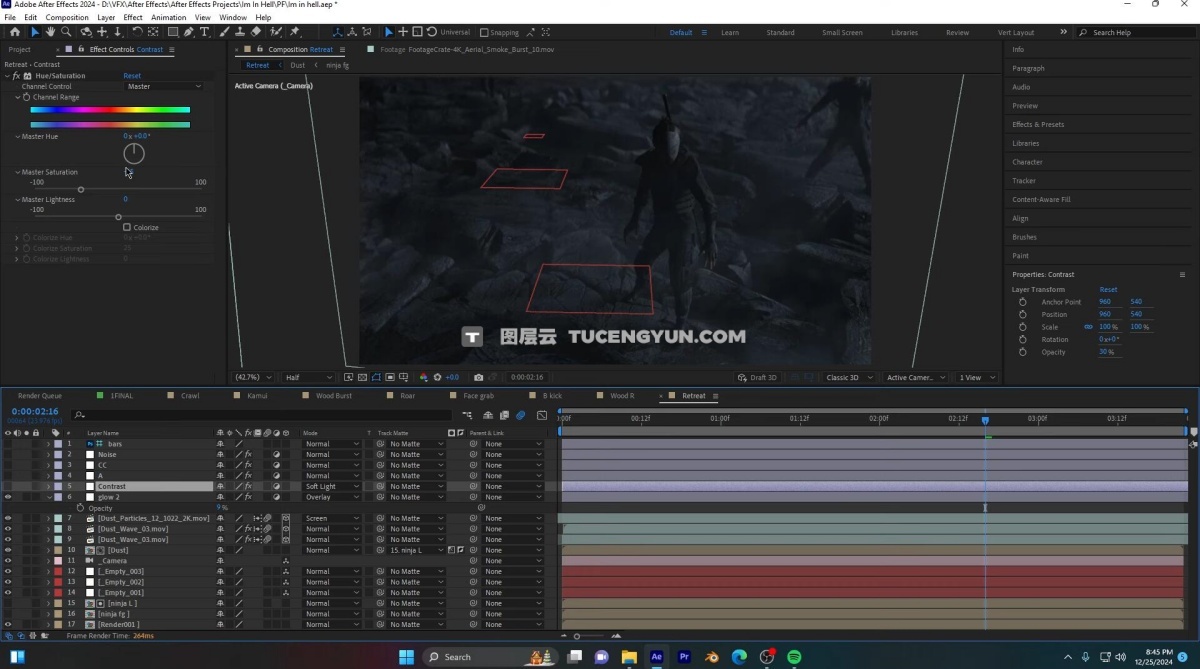Screen dimensions: 1200x669
Task: Click the Master Hue dial
Action: pyautogui.click(x=134, y=153)
